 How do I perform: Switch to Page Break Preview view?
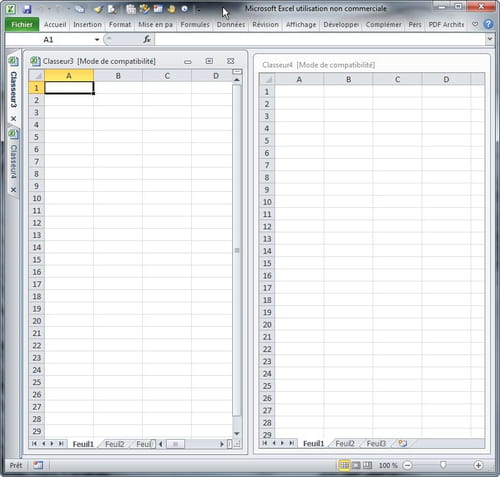367,465
